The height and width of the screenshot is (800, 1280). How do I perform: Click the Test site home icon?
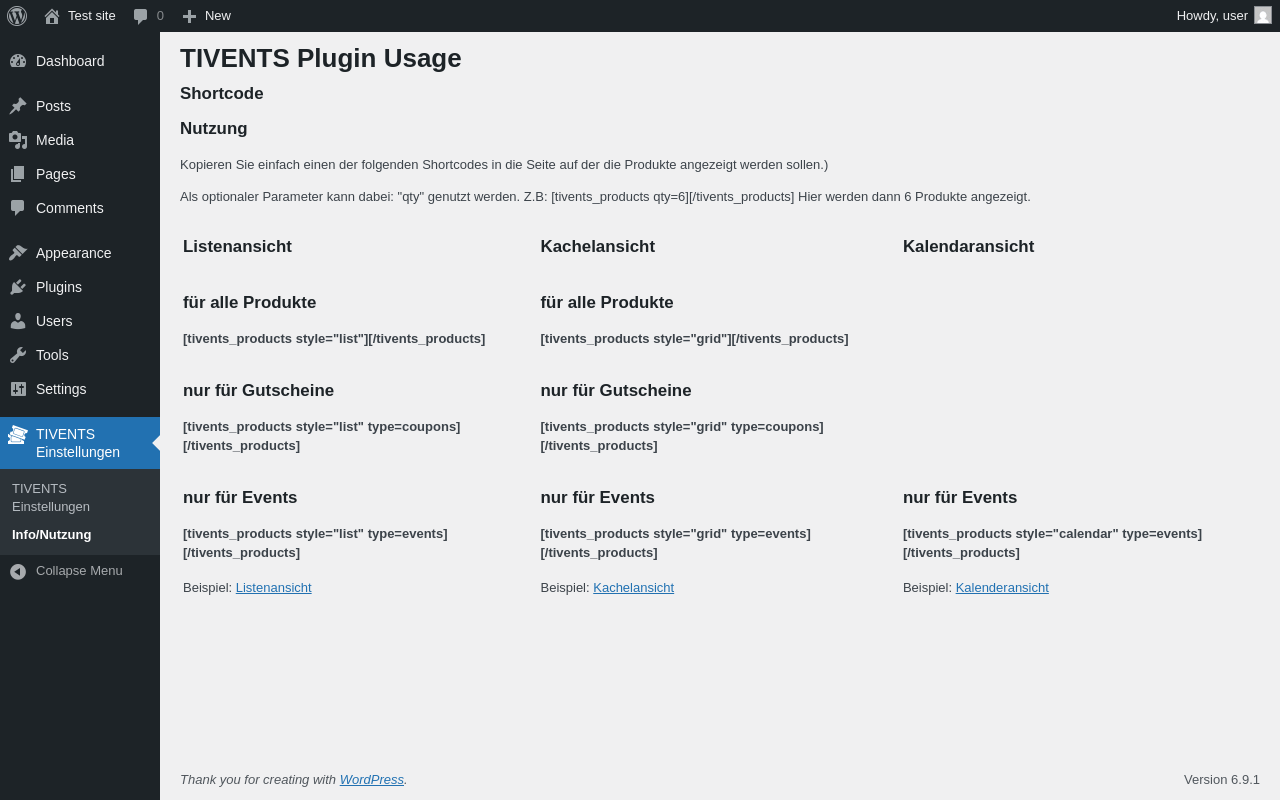coord(52,16)
